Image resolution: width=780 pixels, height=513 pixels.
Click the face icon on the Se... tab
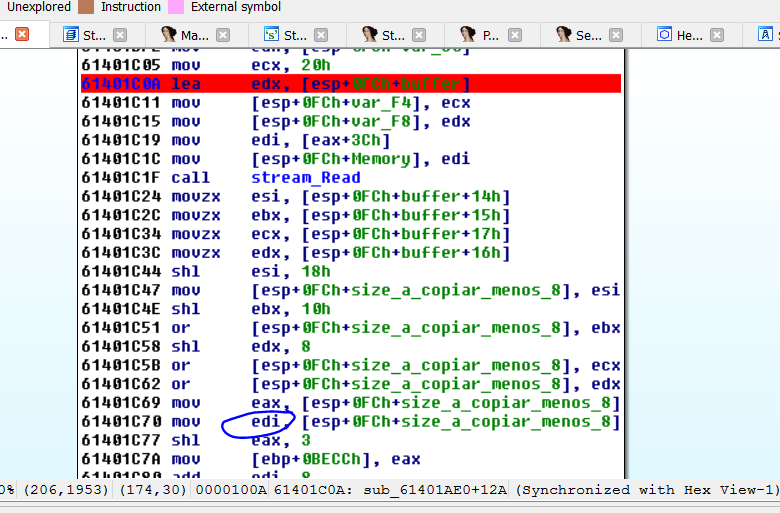pos(563,35)
